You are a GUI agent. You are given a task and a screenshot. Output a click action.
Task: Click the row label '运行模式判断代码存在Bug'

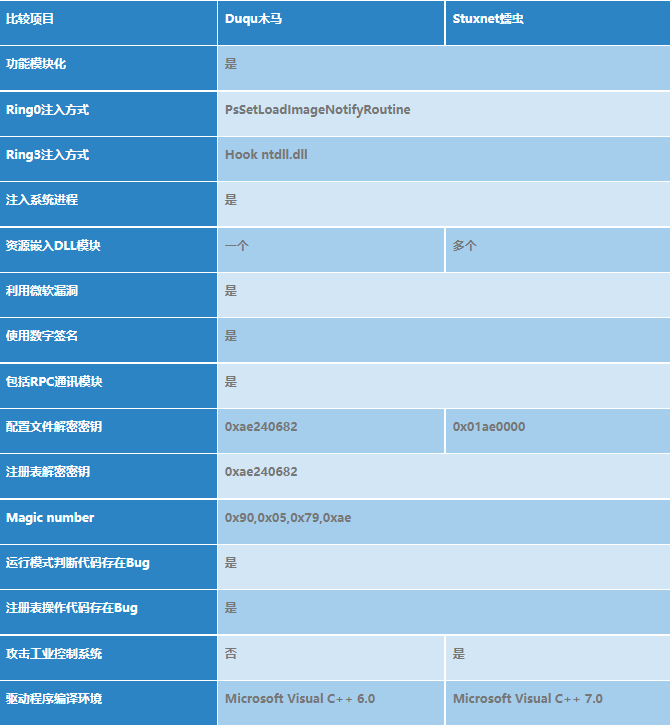78,563
